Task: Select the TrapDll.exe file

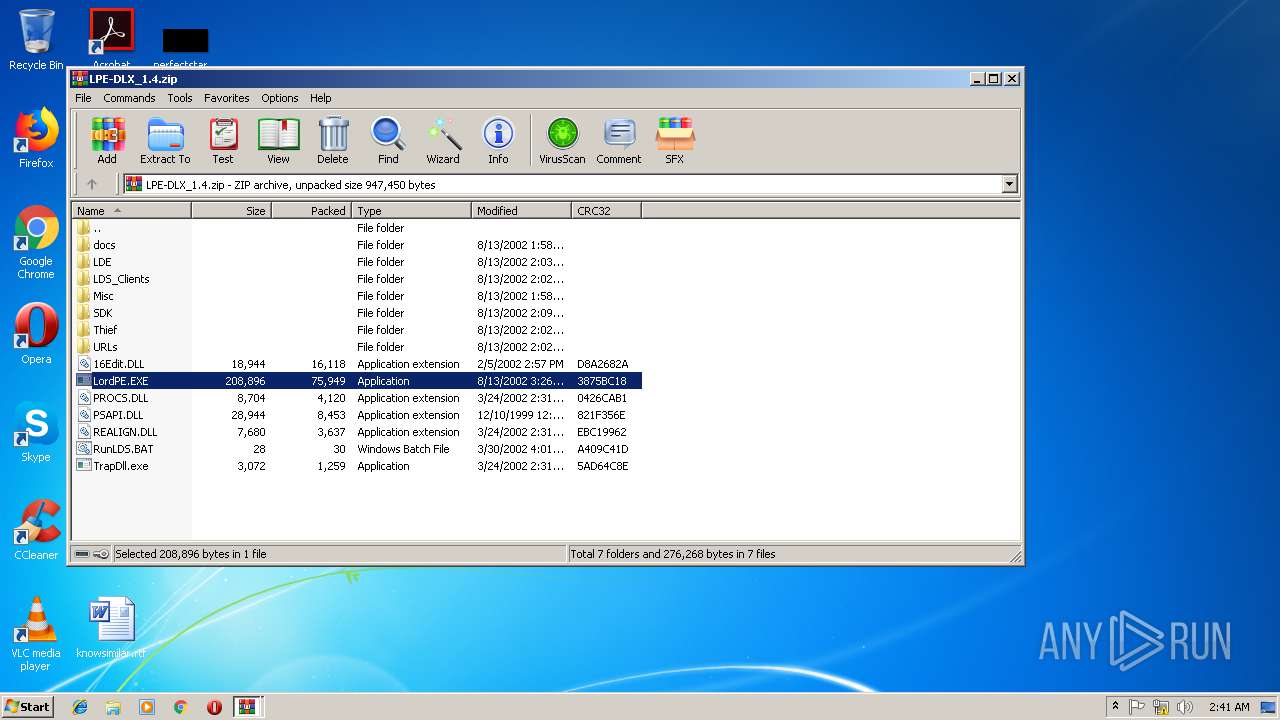Action: pyautogui.click(x=358, y=466)
